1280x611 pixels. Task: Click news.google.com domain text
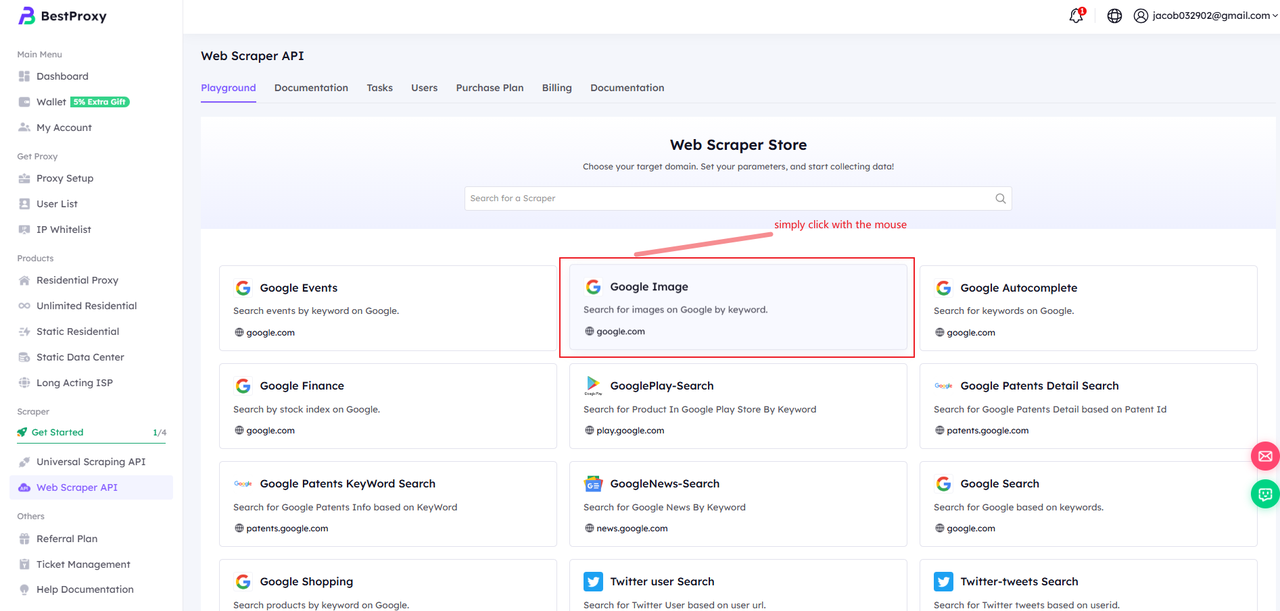coord(632,529)
